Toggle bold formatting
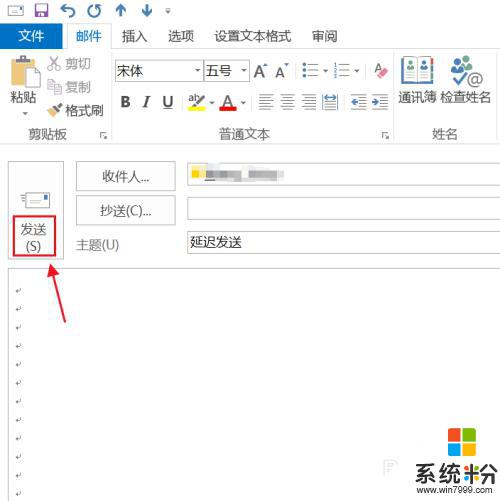The image size is (500, 501). [125, 102]
